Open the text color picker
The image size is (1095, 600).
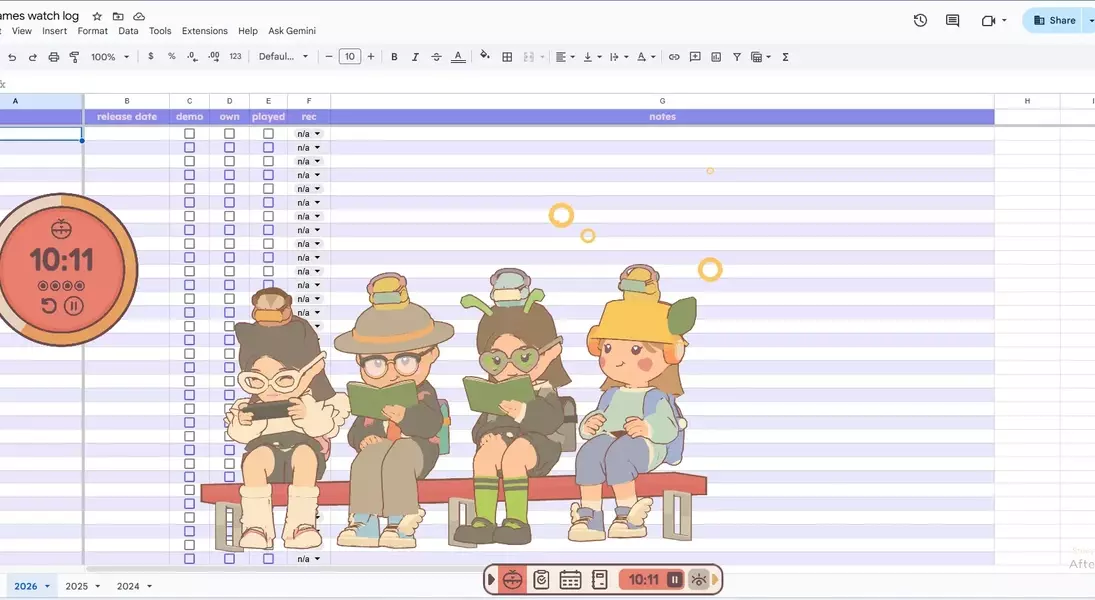click(458, 57)
